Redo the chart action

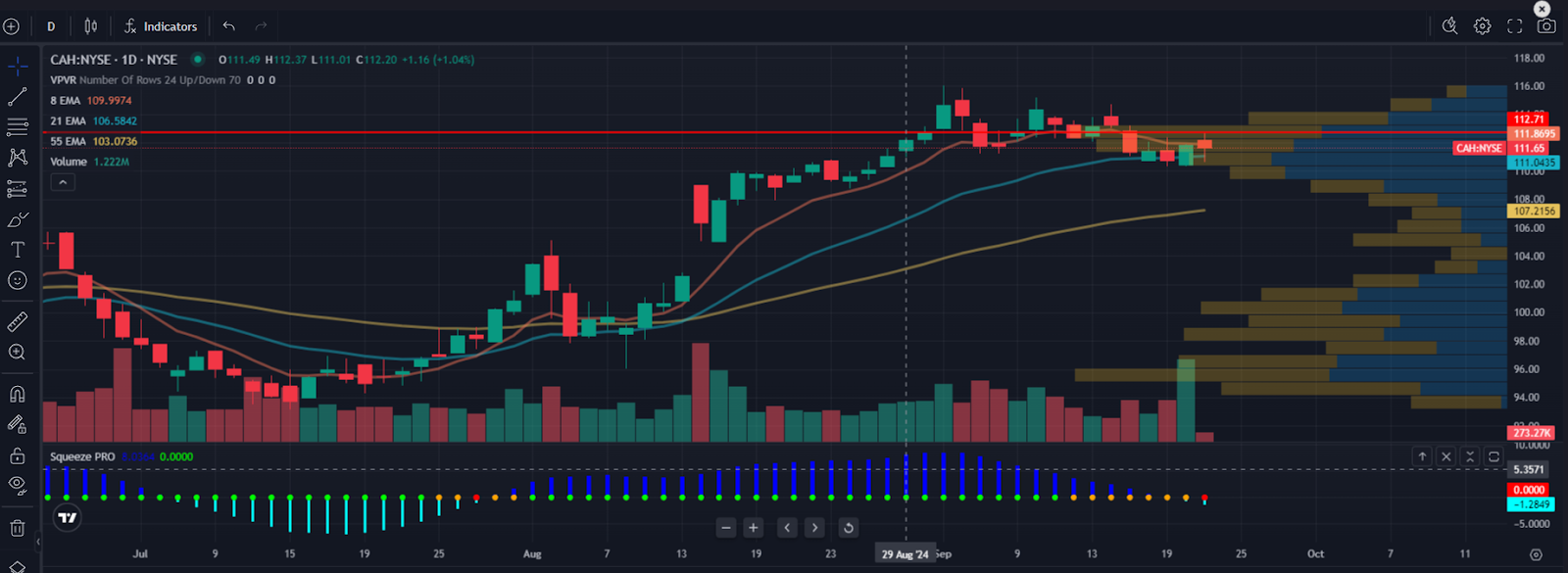point(261,26)
